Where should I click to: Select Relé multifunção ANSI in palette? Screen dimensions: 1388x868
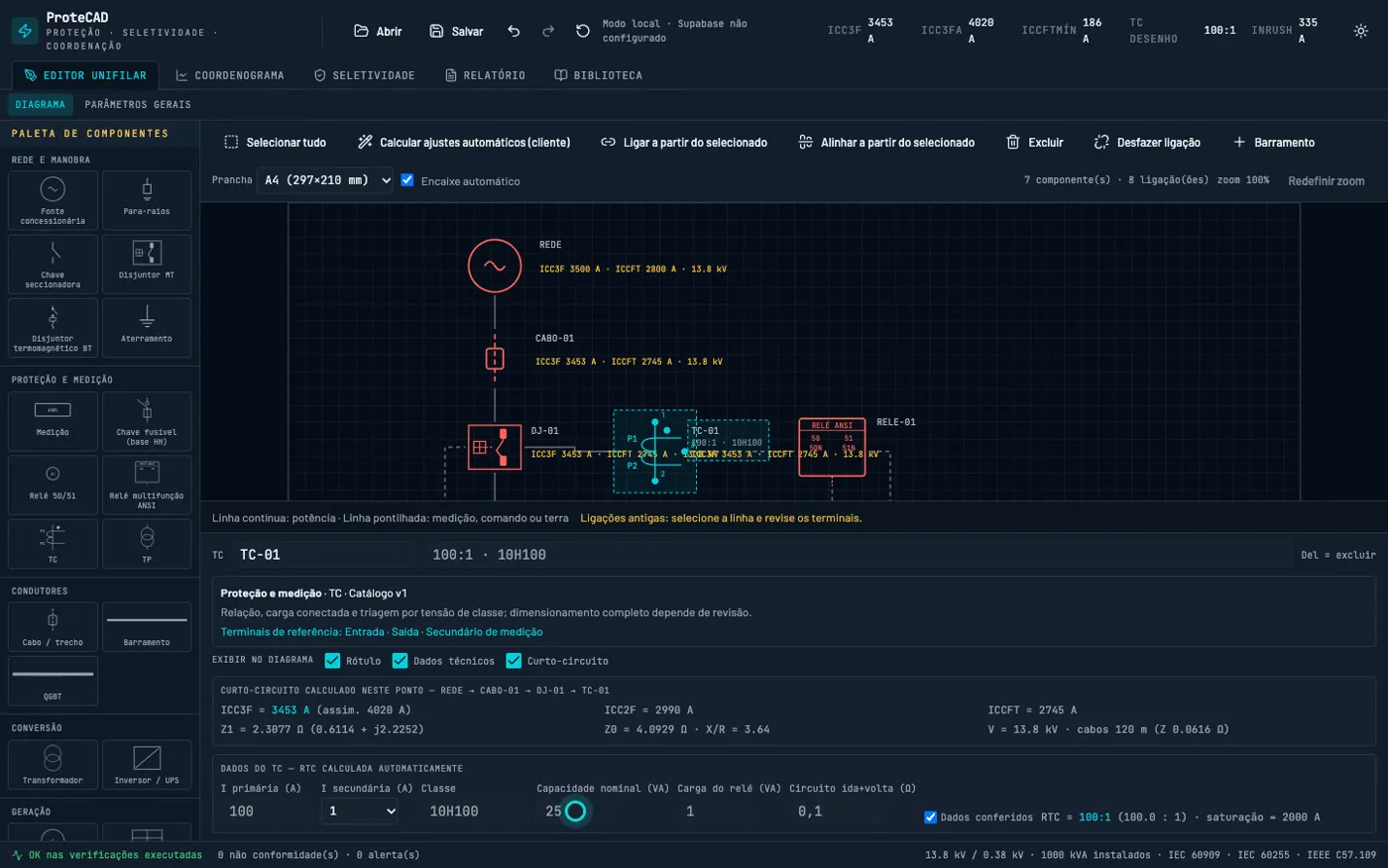[147, 485]
